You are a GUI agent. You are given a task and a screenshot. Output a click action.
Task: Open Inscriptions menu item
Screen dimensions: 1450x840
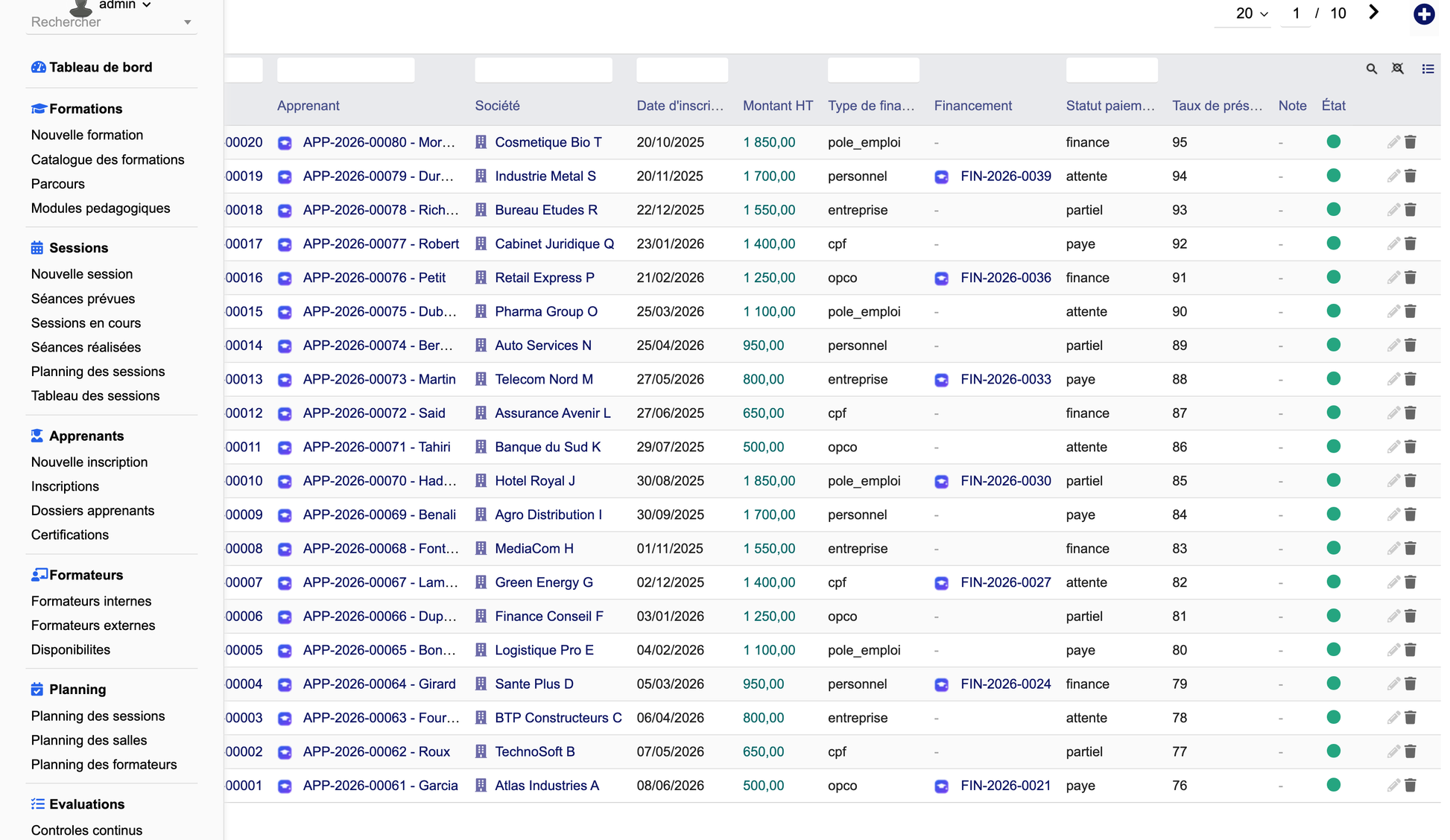pos(65,486)
